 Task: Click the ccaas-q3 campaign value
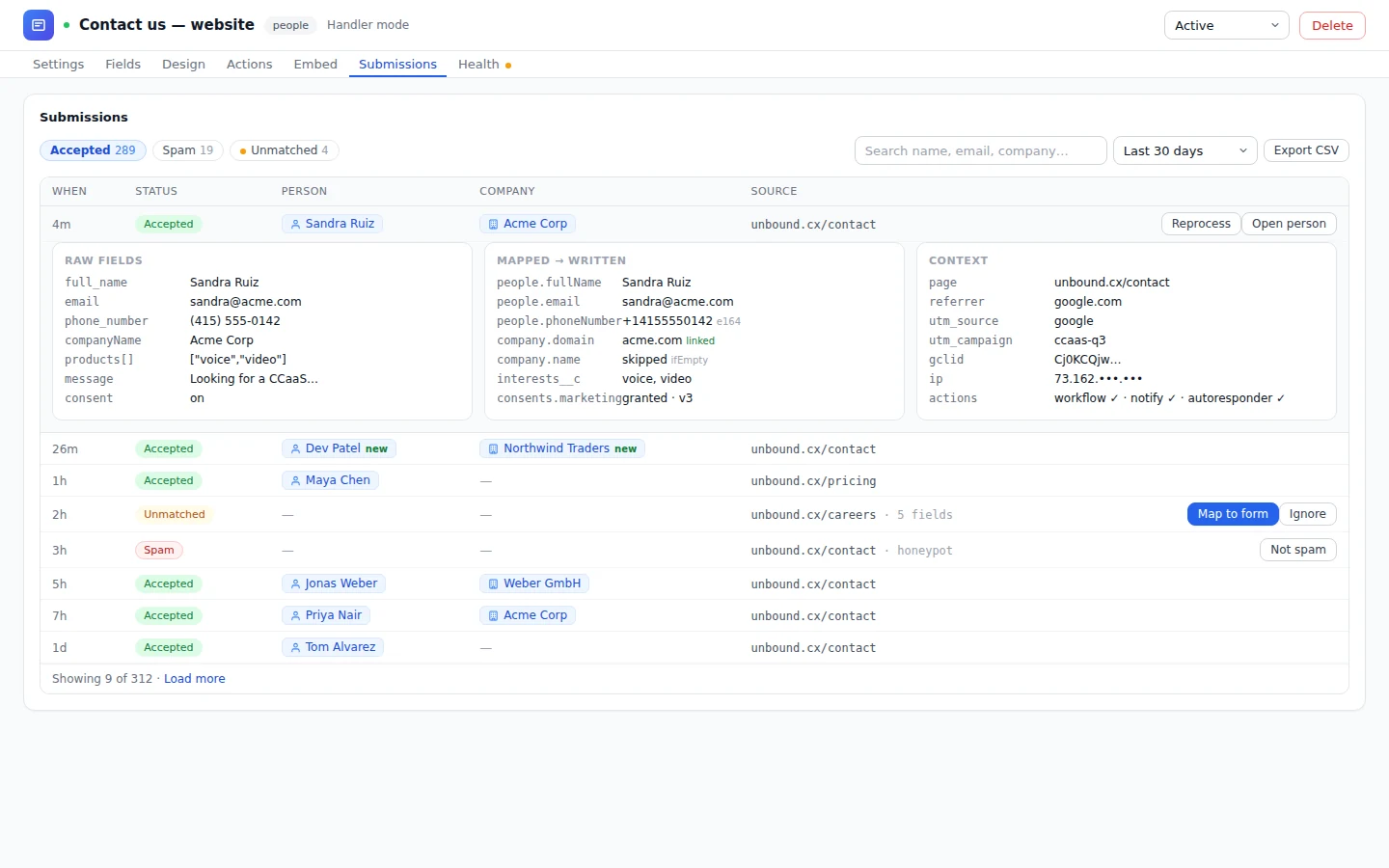point(1080,340)
